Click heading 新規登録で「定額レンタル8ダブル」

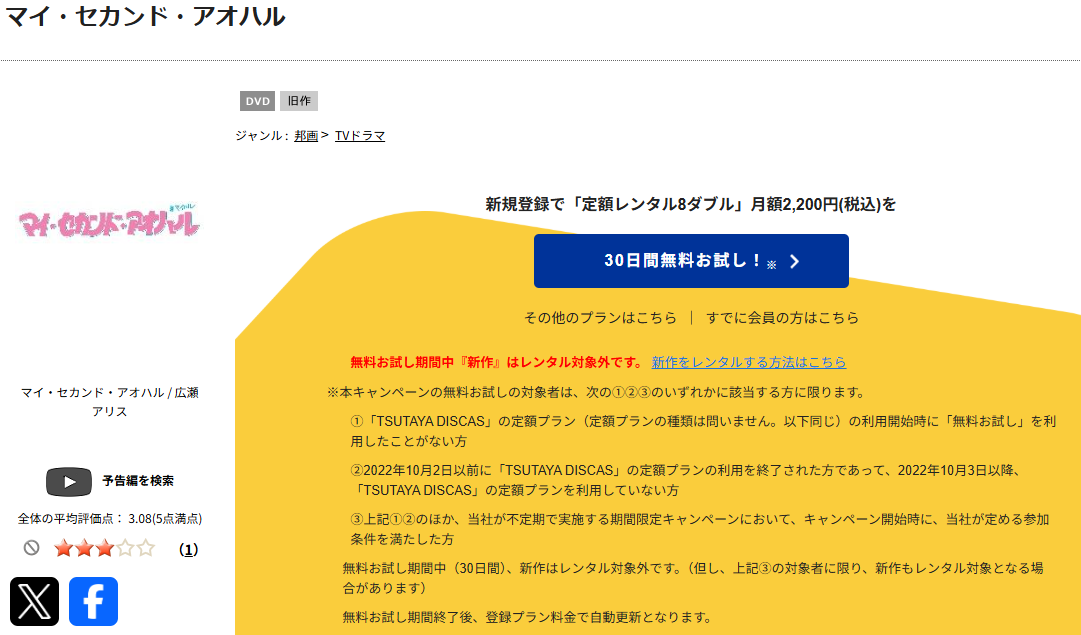coord(691,204)
